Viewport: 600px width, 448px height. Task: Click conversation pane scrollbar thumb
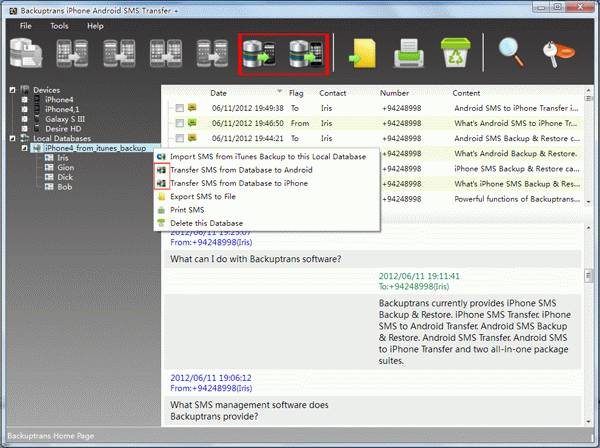coord(589,275)
